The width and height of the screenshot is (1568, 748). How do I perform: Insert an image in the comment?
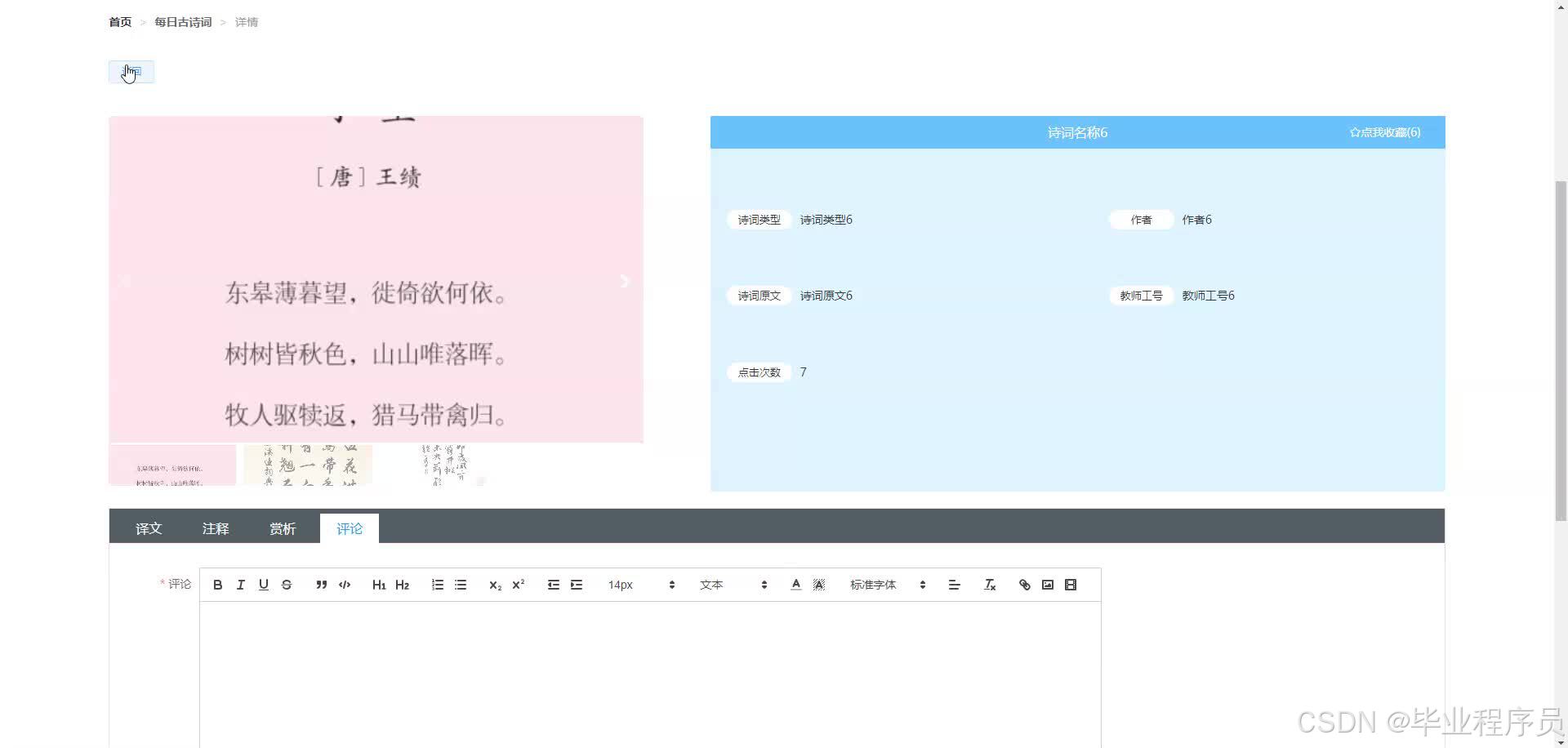click(x=1048, y=585)
